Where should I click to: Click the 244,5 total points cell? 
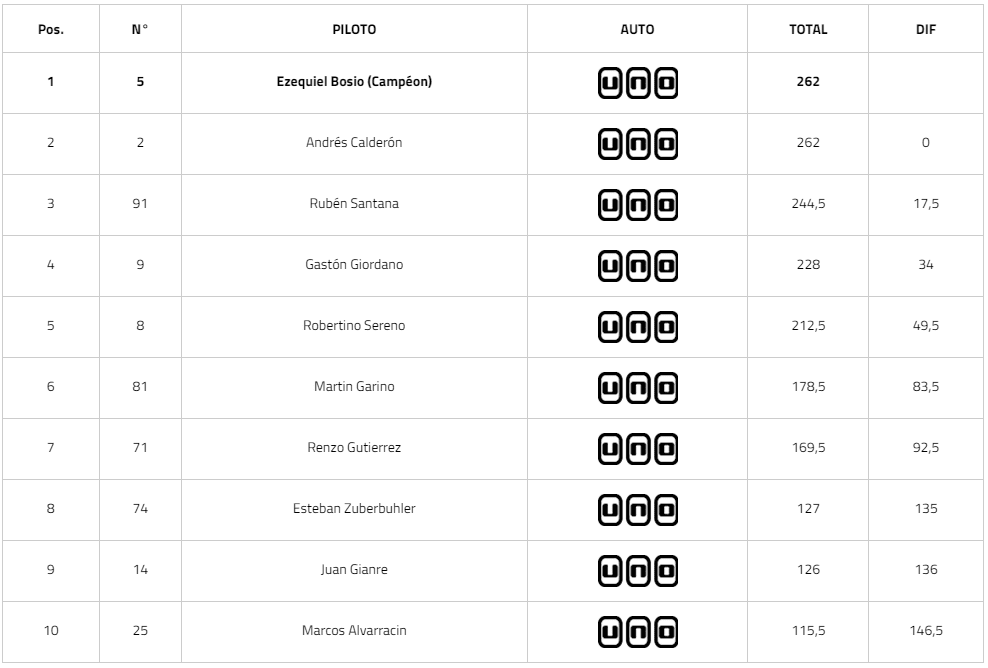(808, 204)
